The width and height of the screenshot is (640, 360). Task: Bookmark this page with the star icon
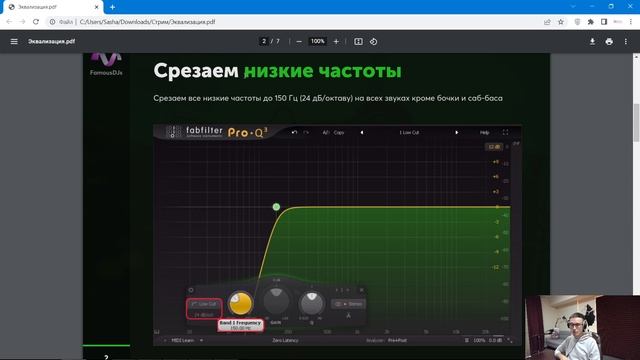[x=561, y=22]
